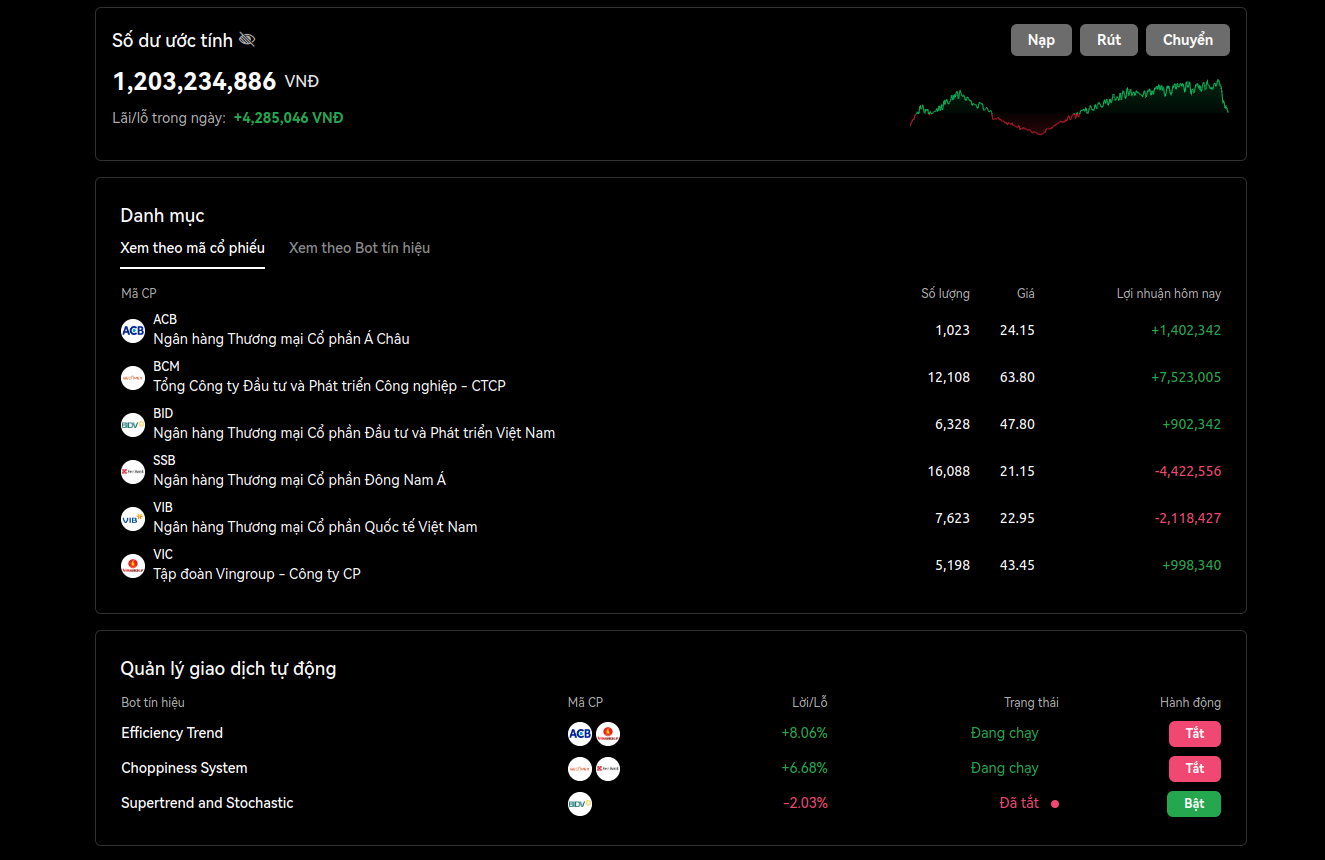The width and height of the screenshot is (1325, 860).
Task: Click Giá column header
Action: click(x=1026, y=294)
